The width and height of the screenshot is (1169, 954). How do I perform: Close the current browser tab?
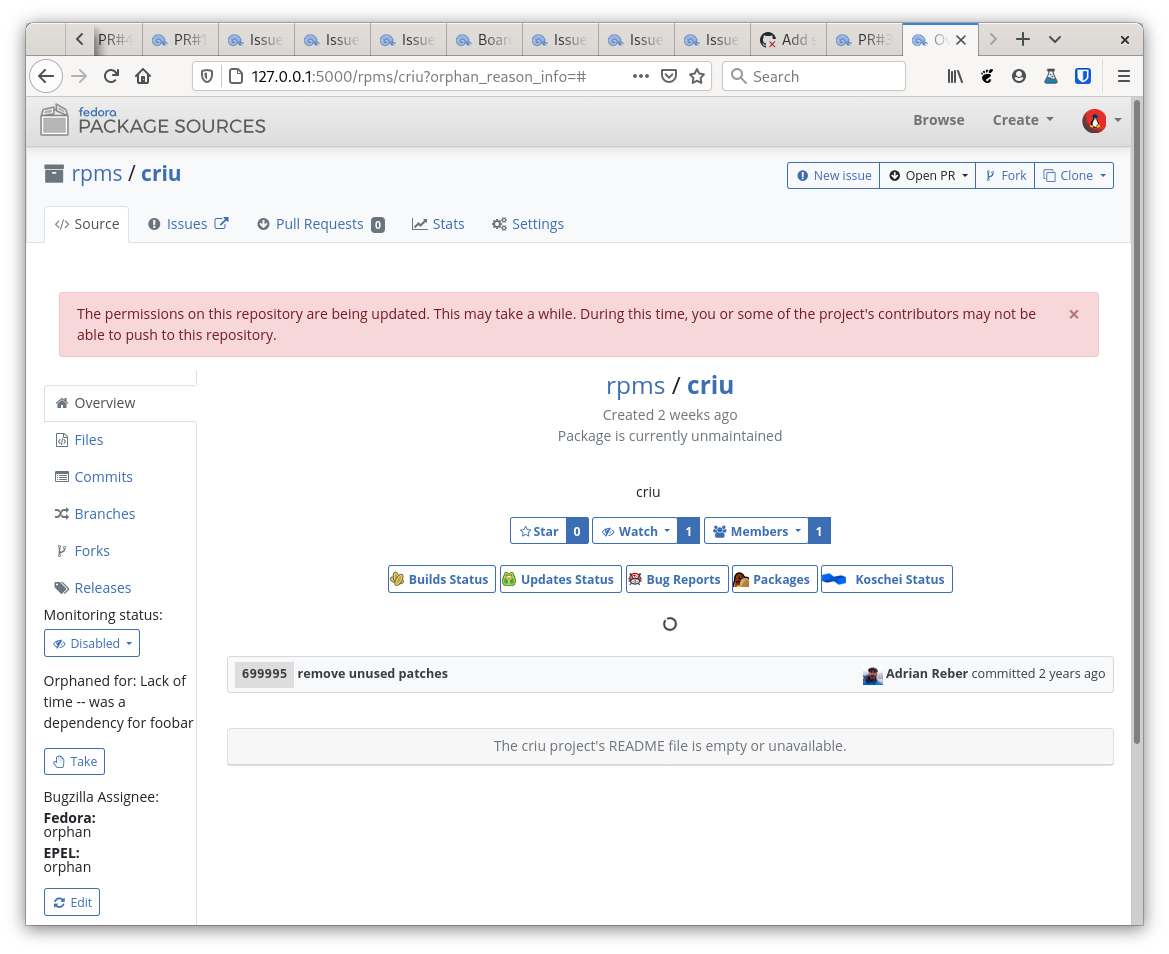[961, 40]
